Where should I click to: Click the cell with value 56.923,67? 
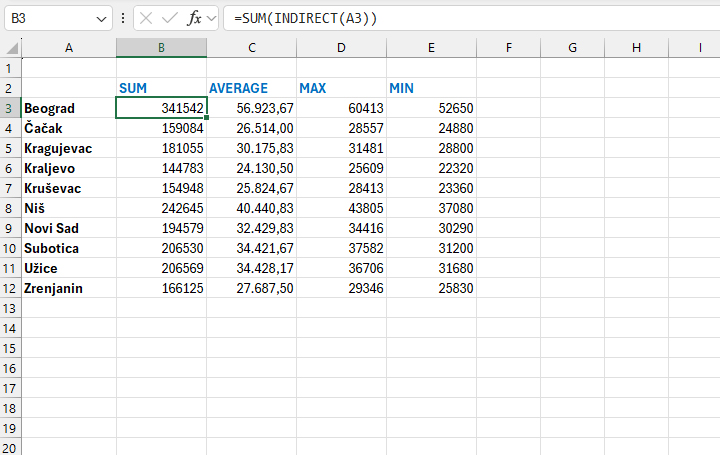252,108
